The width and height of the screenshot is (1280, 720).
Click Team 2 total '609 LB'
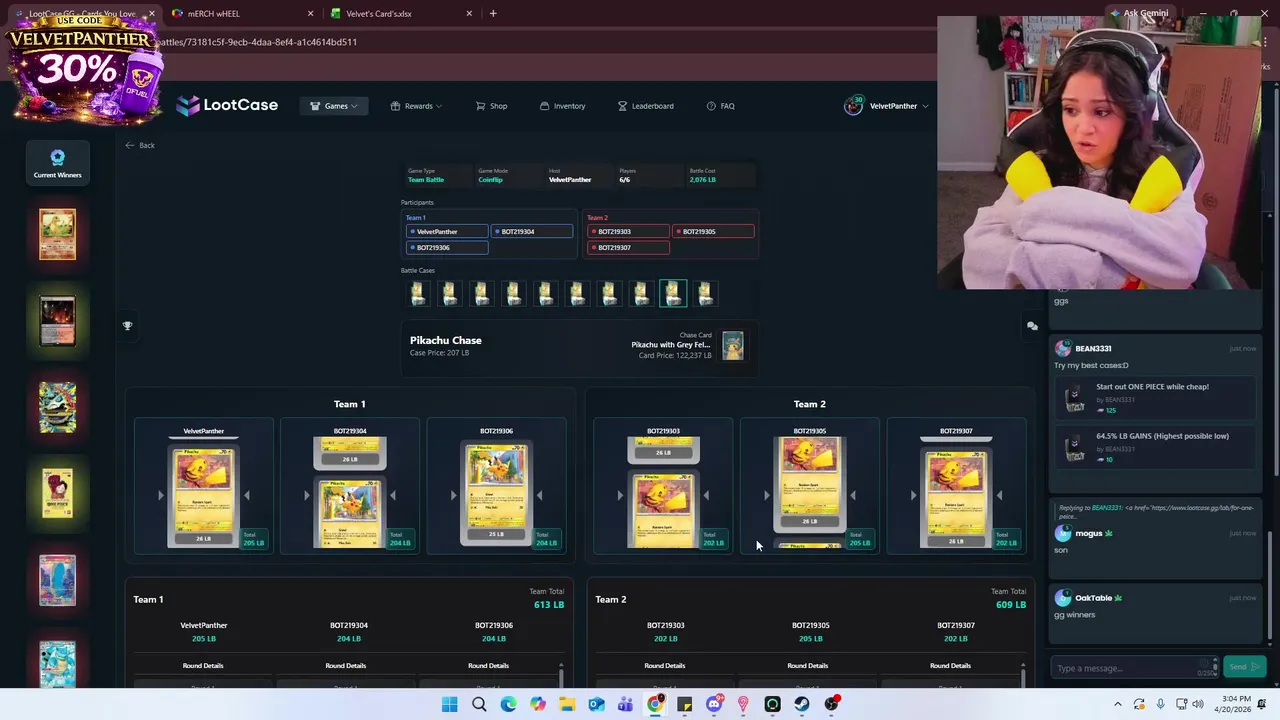click(1011, 605)
